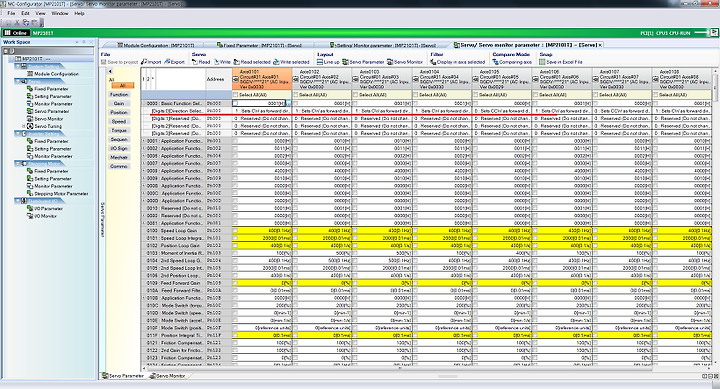Check Select All(All) under Axis0104
The width and height of the screenshot is (720, 389).
(x=415, y=95)
